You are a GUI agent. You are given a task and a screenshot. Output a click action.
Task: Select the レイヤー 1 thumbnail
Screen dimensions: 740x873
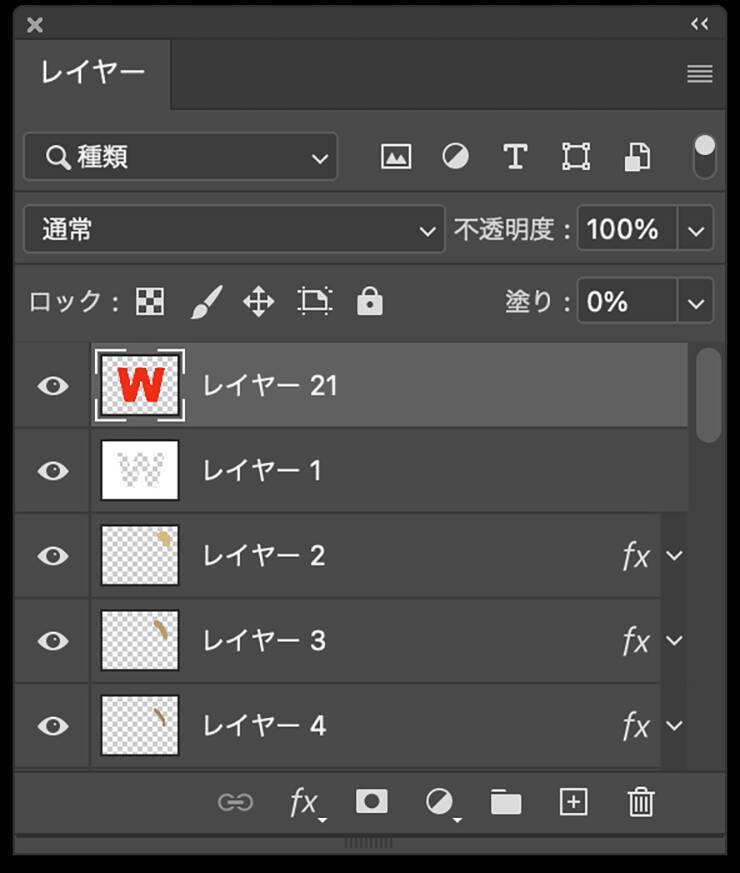click(140, 470)
